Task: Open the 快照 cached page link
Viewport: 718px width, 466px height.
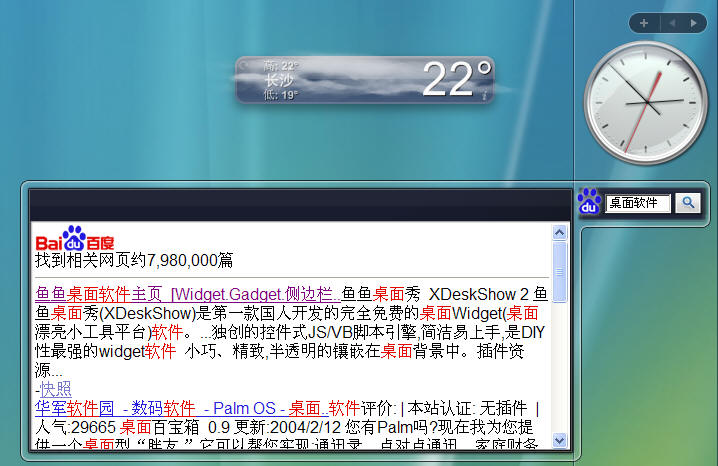Action: point(53,389)
